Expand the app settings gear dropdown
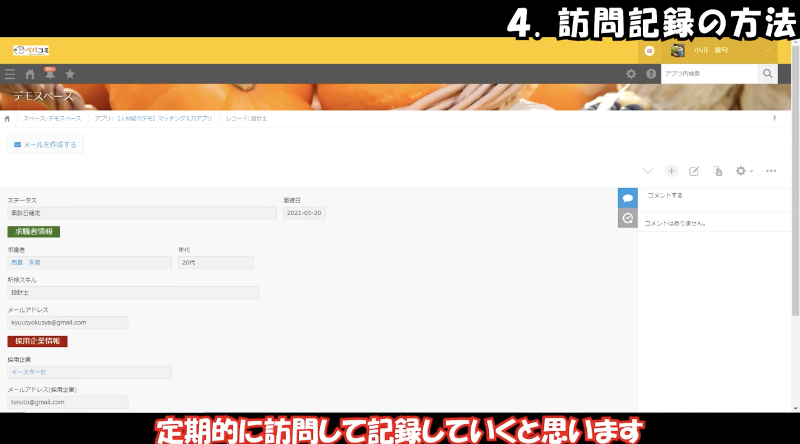Image resolution: width=800 pixels, height=444 pixels. pyautogui.click(x=743, y=171)
